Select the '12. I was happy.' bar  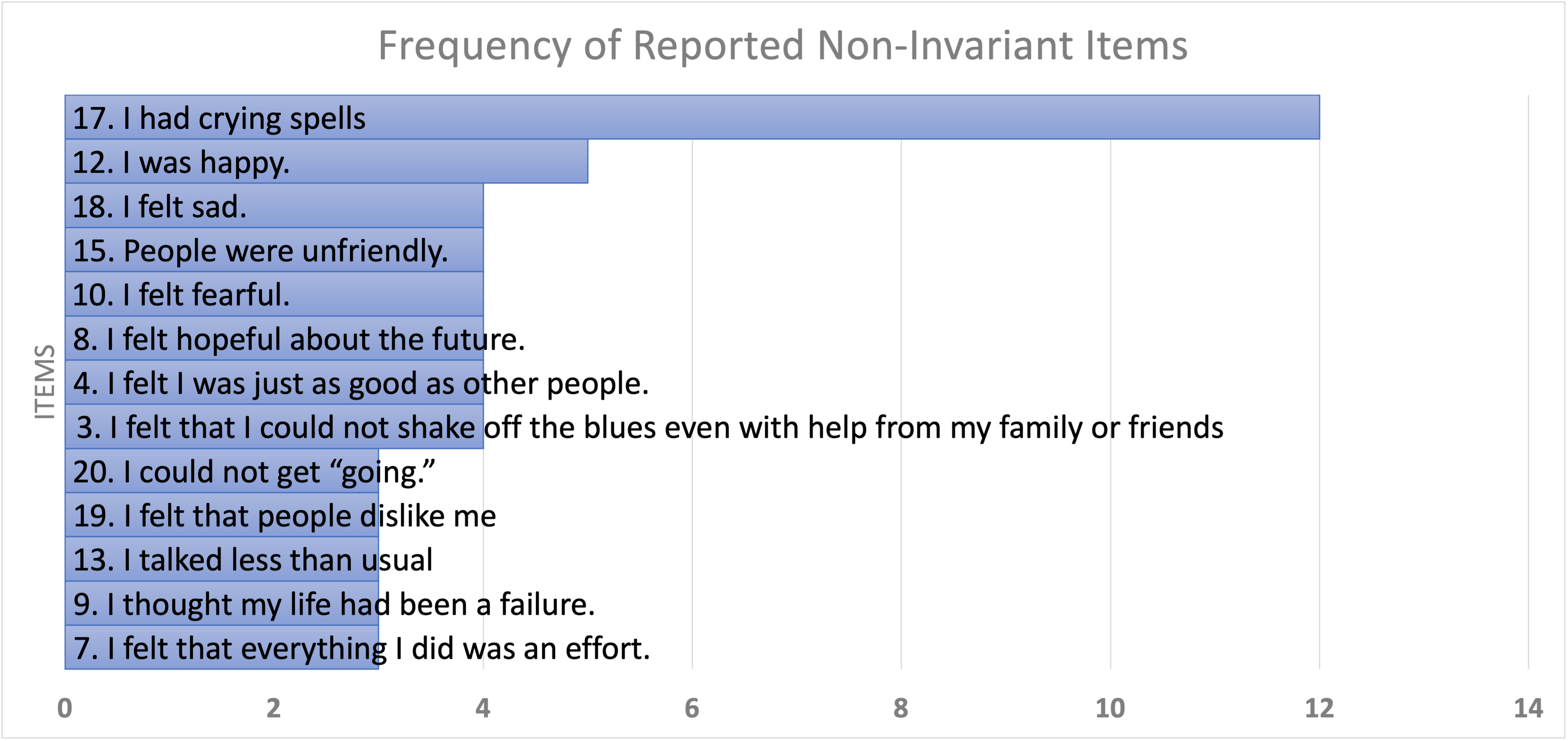pyautogui.click(x=326, y=162)
